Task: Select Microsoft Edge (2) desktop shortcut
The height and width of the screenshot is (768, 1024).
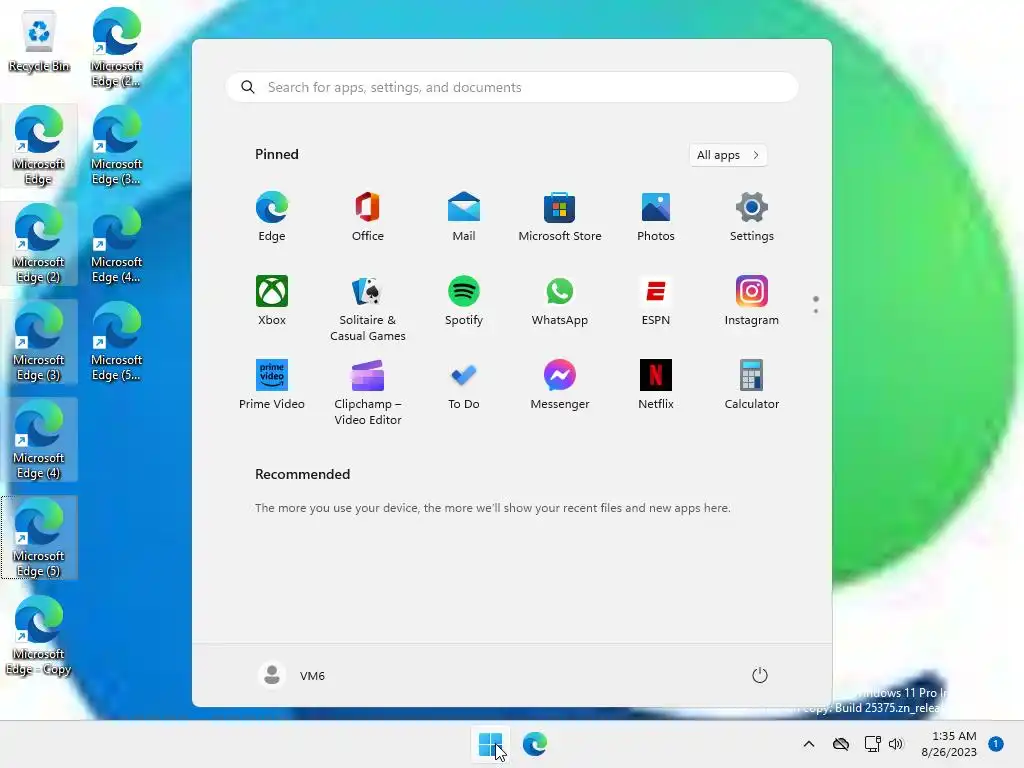Action: coord(39,243)
